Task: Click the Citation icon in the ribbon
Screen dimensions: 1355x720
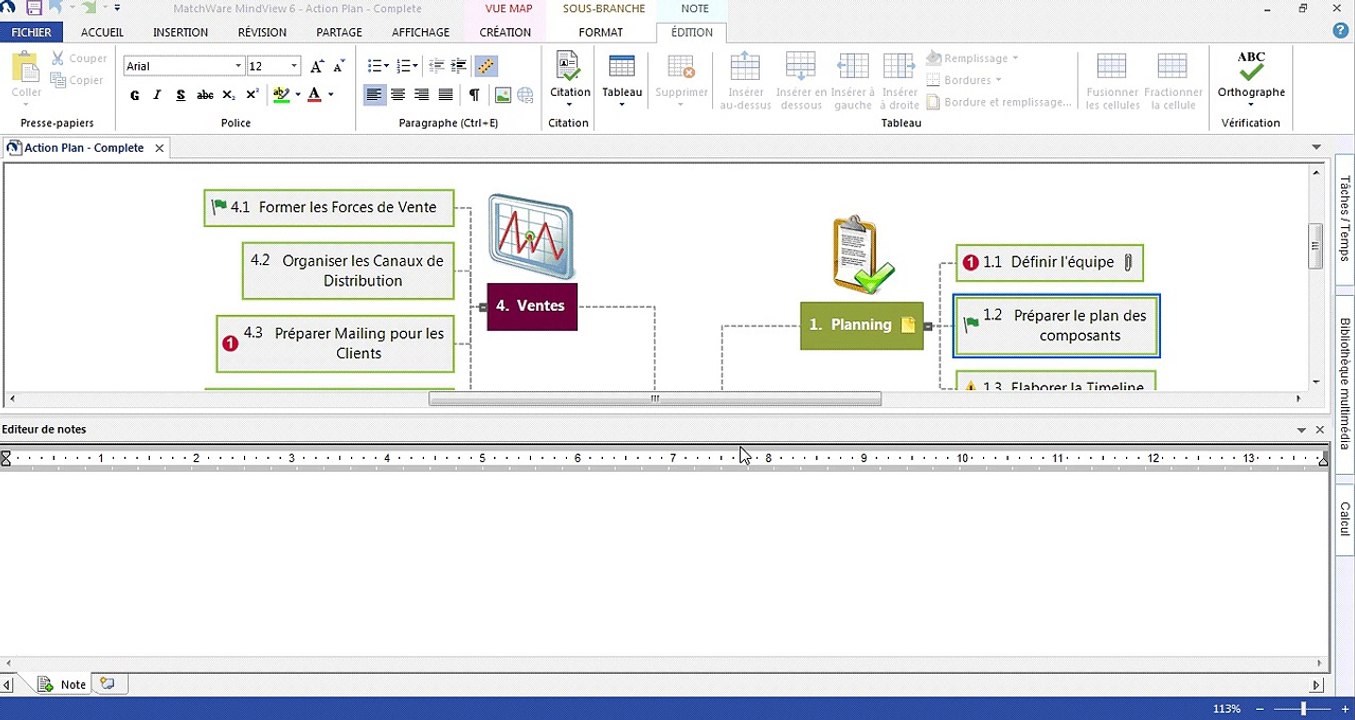Action: pos(569,70)
